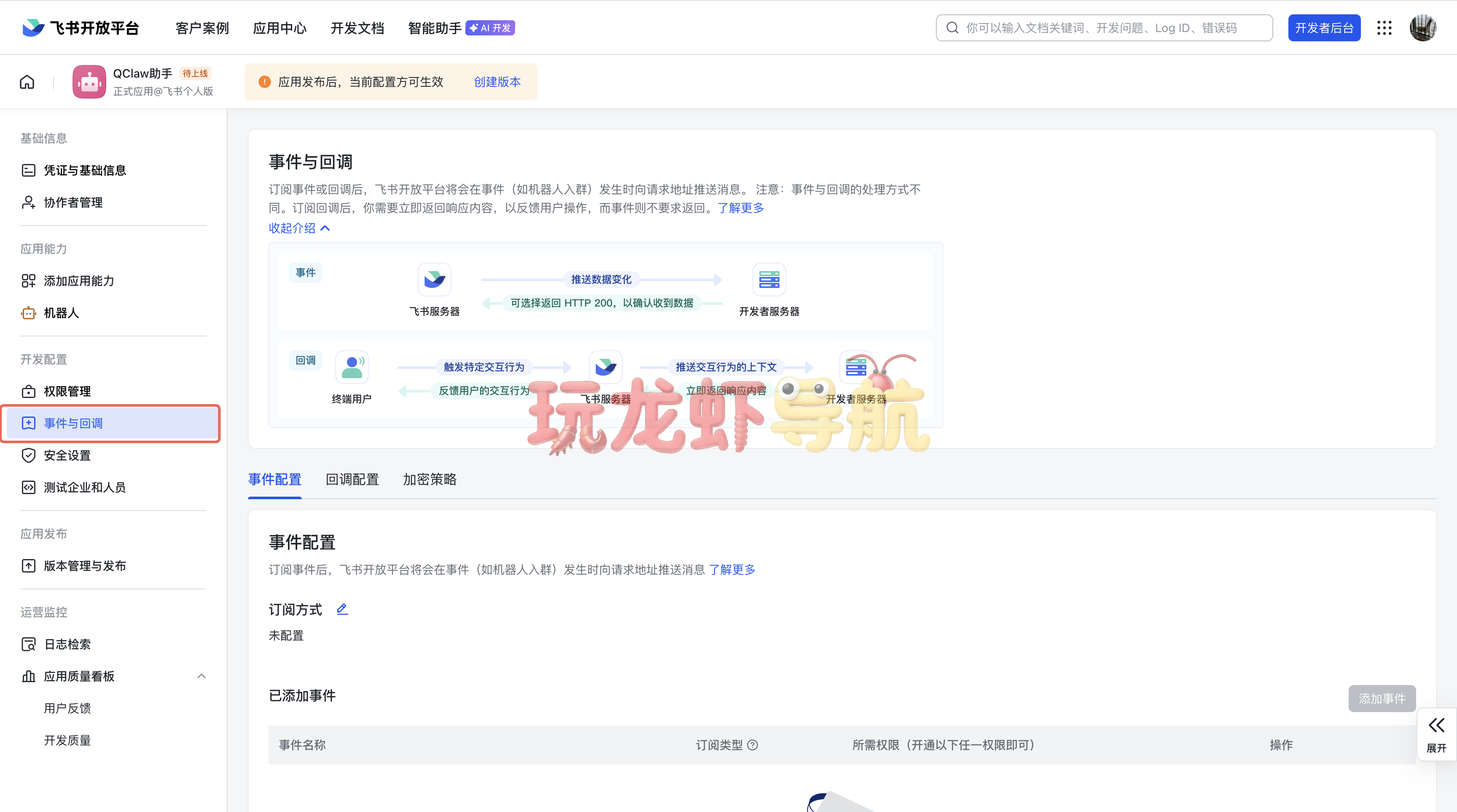Open 应用中心 in the top navigation
This screenshot has height=812, width=1457.
280,28
